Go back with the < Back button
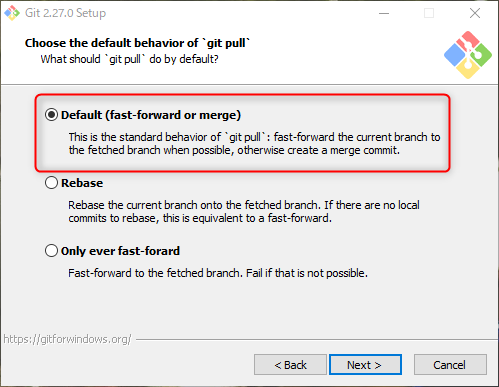499x387 pixels. (290, 365)
